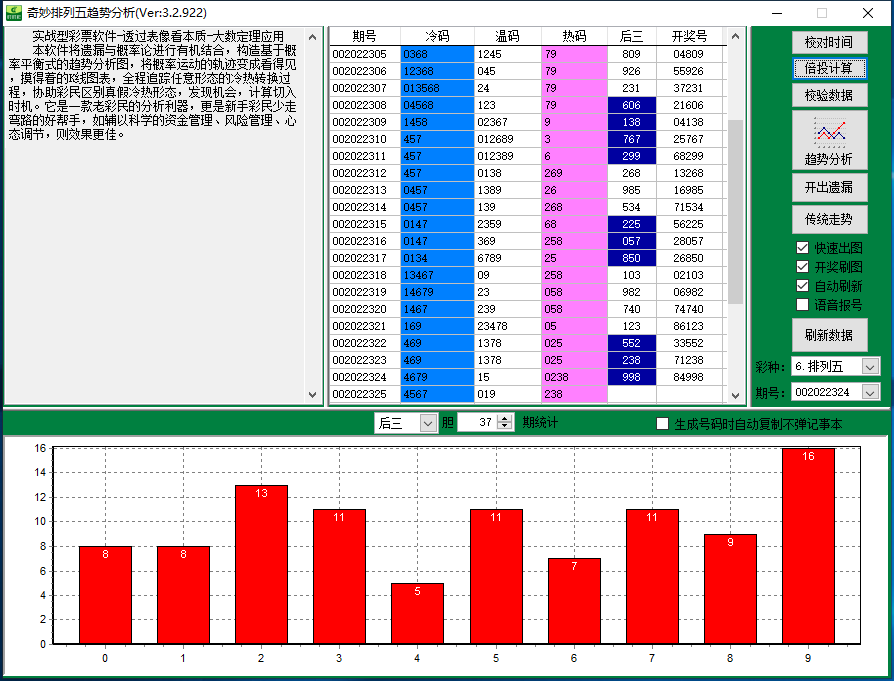Open the 开出遗漏 view
894x681 pixels.
pos(828,187)
